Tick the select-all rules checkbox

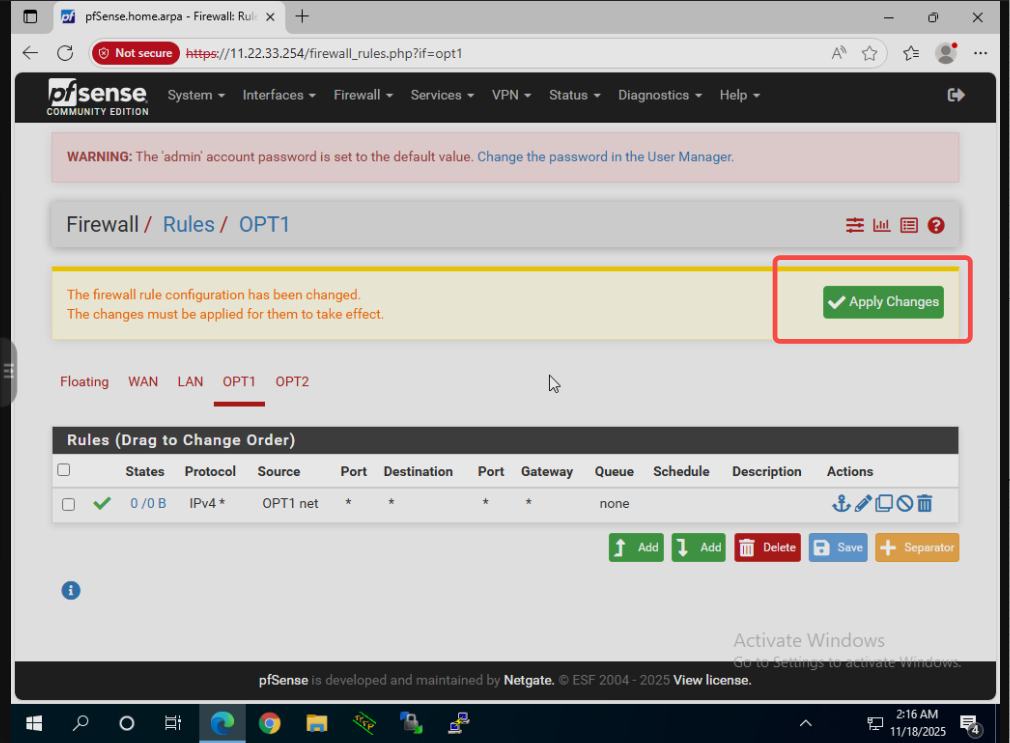pyautogui.click(x=64, y=470)
